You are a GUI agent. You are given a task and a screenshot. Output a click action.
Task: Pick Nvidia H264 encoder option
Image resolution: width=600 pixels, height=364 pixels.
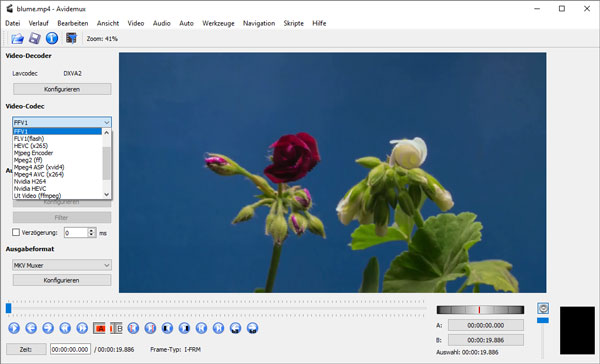tap(57, 181)
